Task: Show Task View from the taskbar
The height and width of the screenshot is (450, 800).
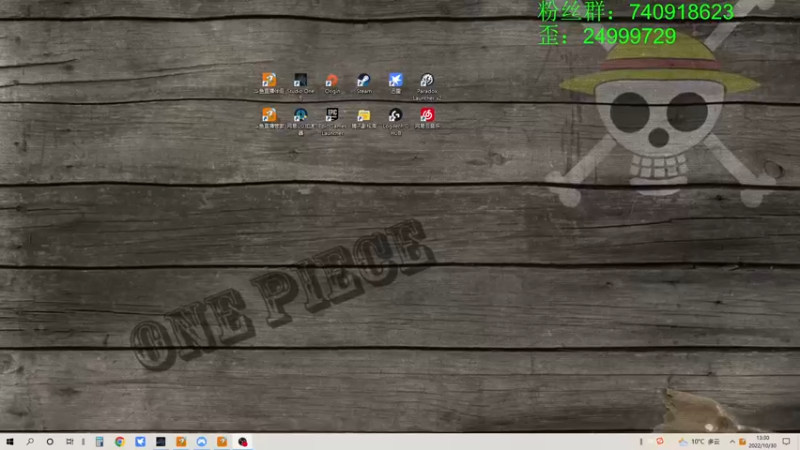Action: pos(69,442)
